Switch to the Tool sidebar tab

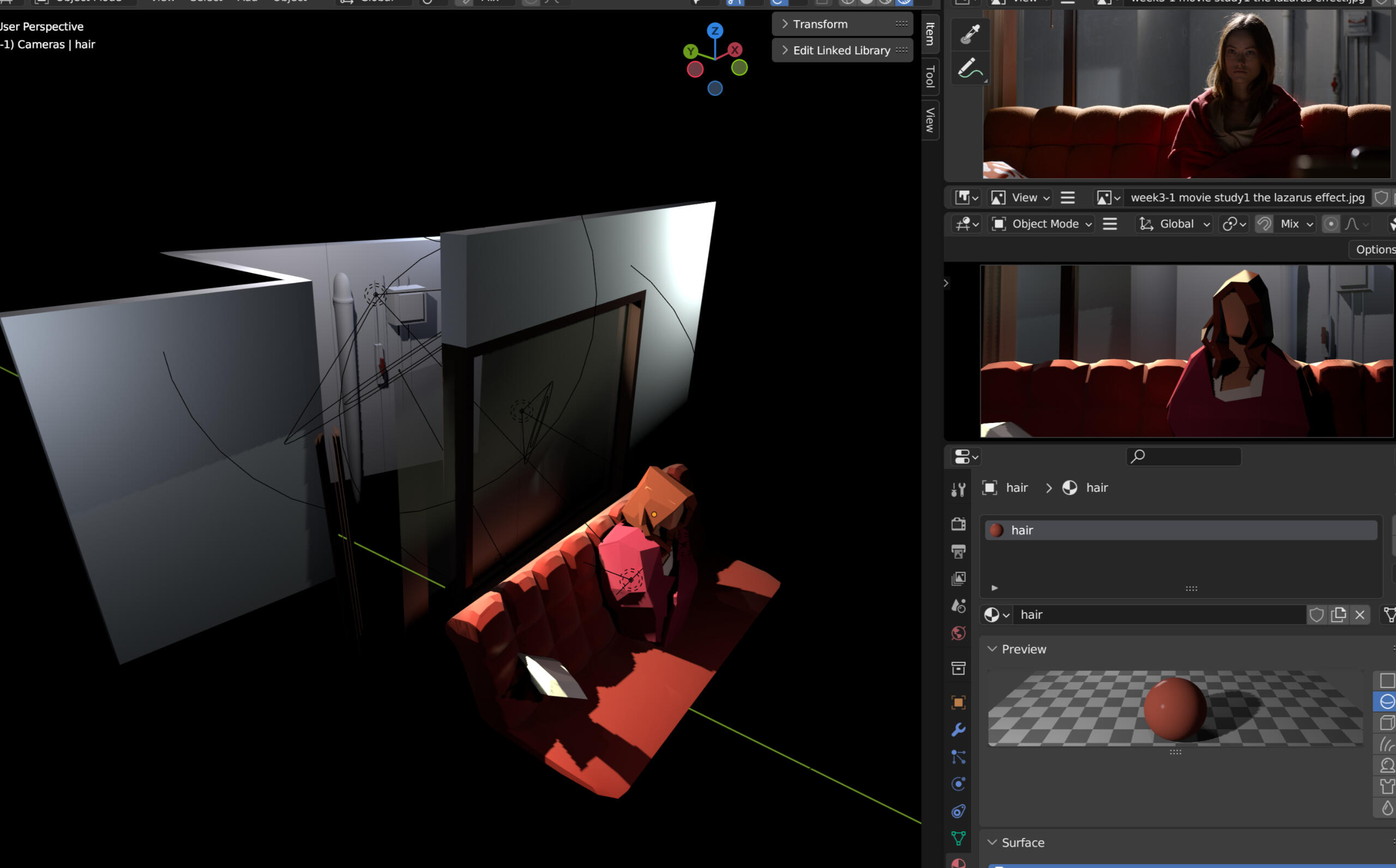(930, 76)
